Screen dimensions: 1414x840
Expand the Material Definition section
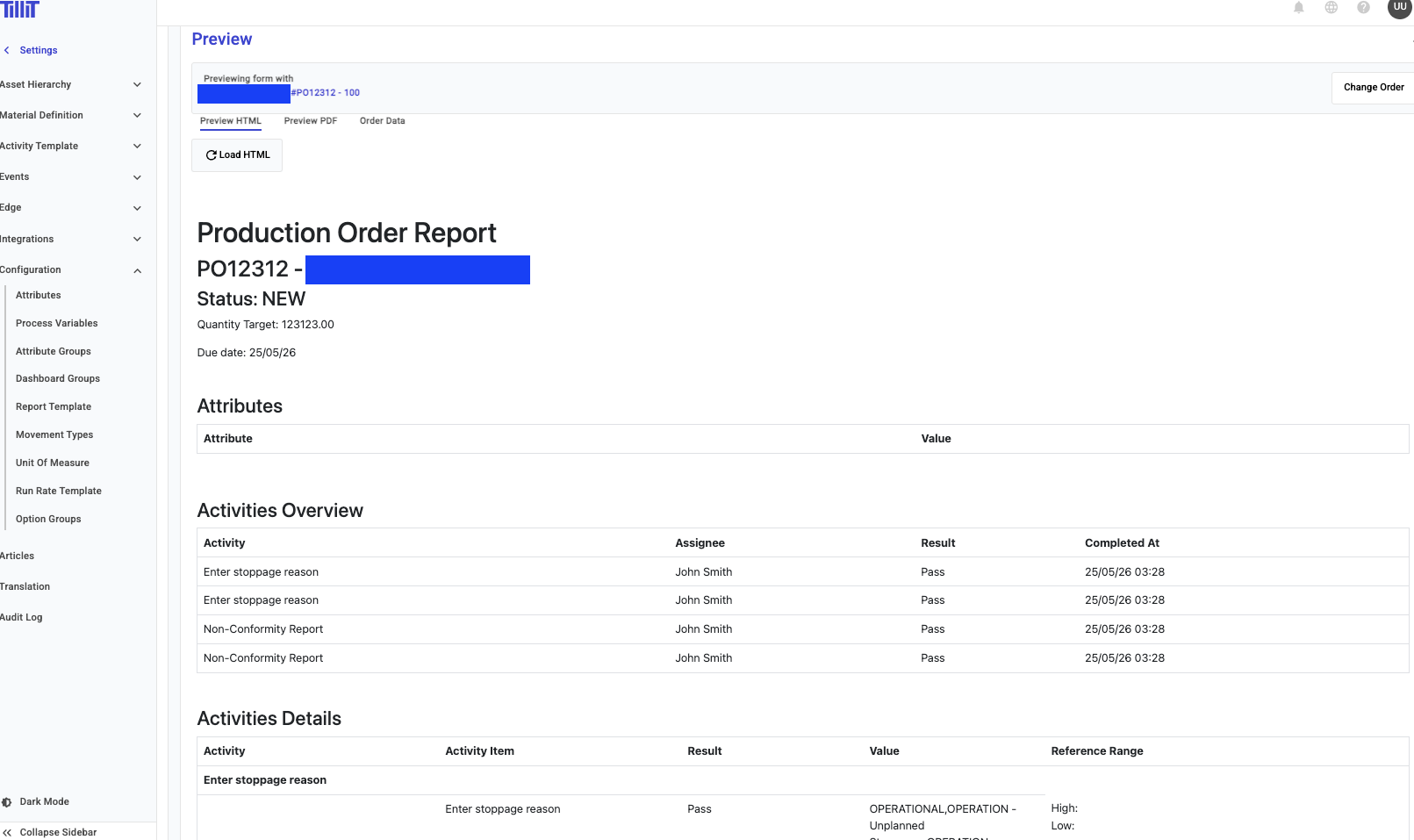[x=70, y=116]
